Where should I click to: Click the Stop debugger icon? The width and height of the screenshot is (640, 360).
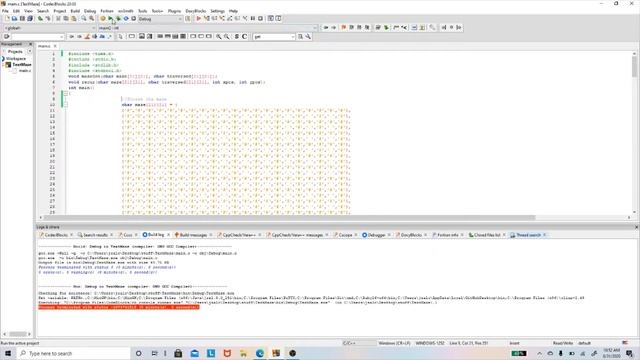pyautogui.click(x=260, y=19)
